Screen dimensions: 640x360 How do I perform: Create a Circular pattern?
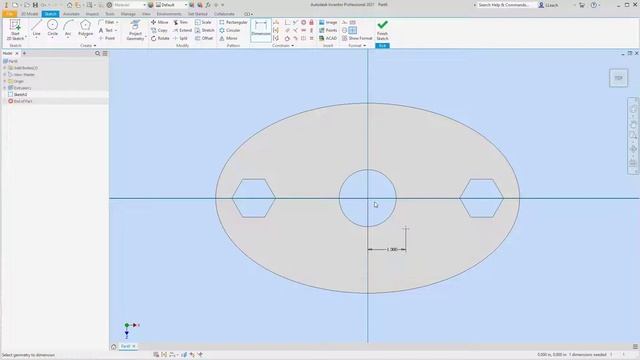230,30
